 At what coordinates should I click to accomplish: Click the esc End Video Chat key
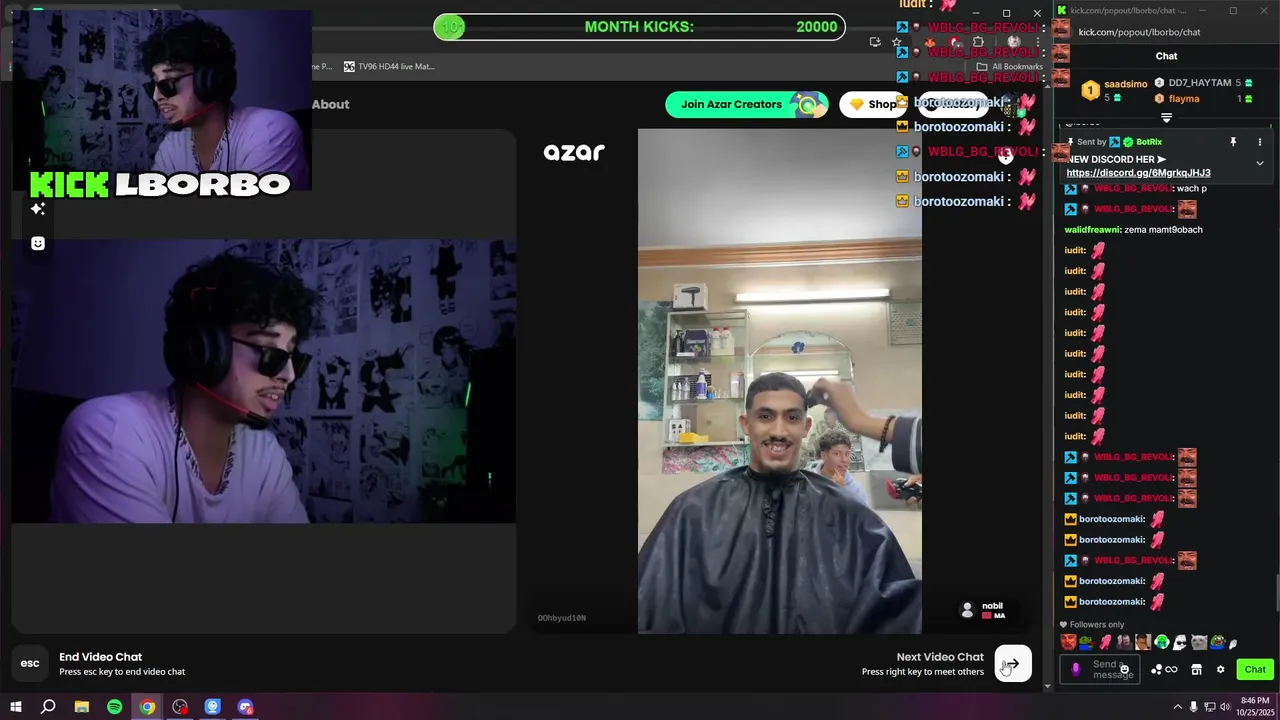tap(30, 664)
